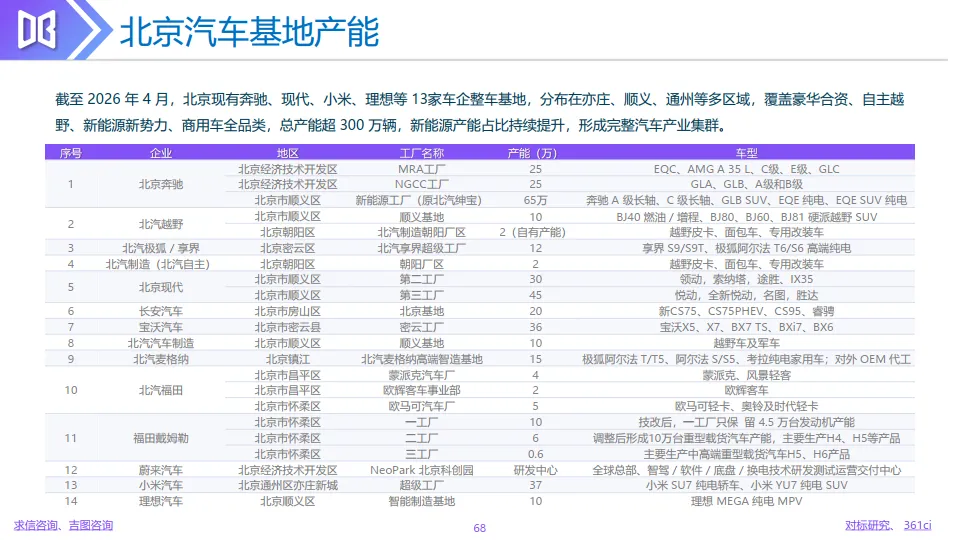Click the NeoPark 北京科创园 cell
The width and height of the screenshot is (960, 540).
[421, 470]
